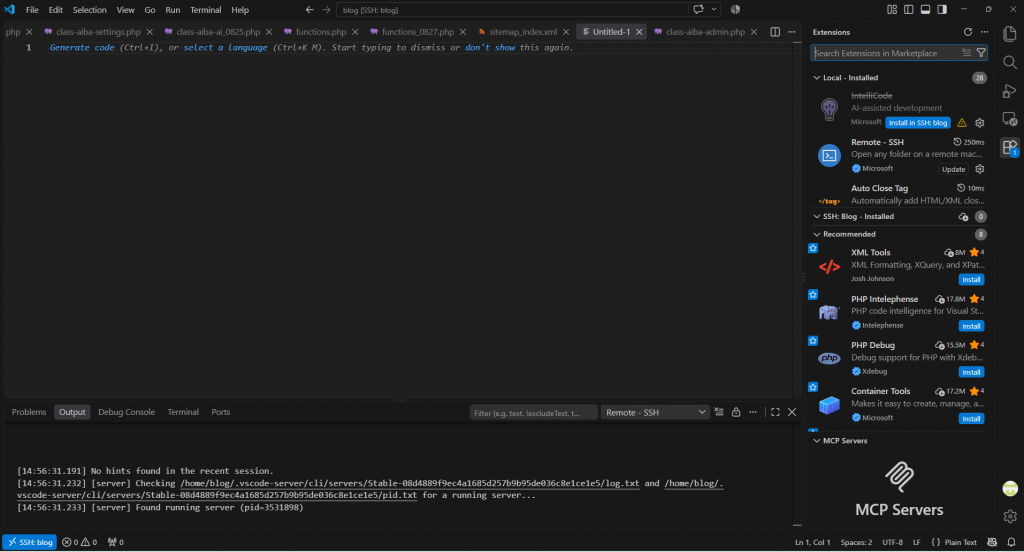This screenshot has height=552, width=1024.
Task: Open manage gear for Remote - SSH extension
Action: pyautogui.click(x=980, y=169)
